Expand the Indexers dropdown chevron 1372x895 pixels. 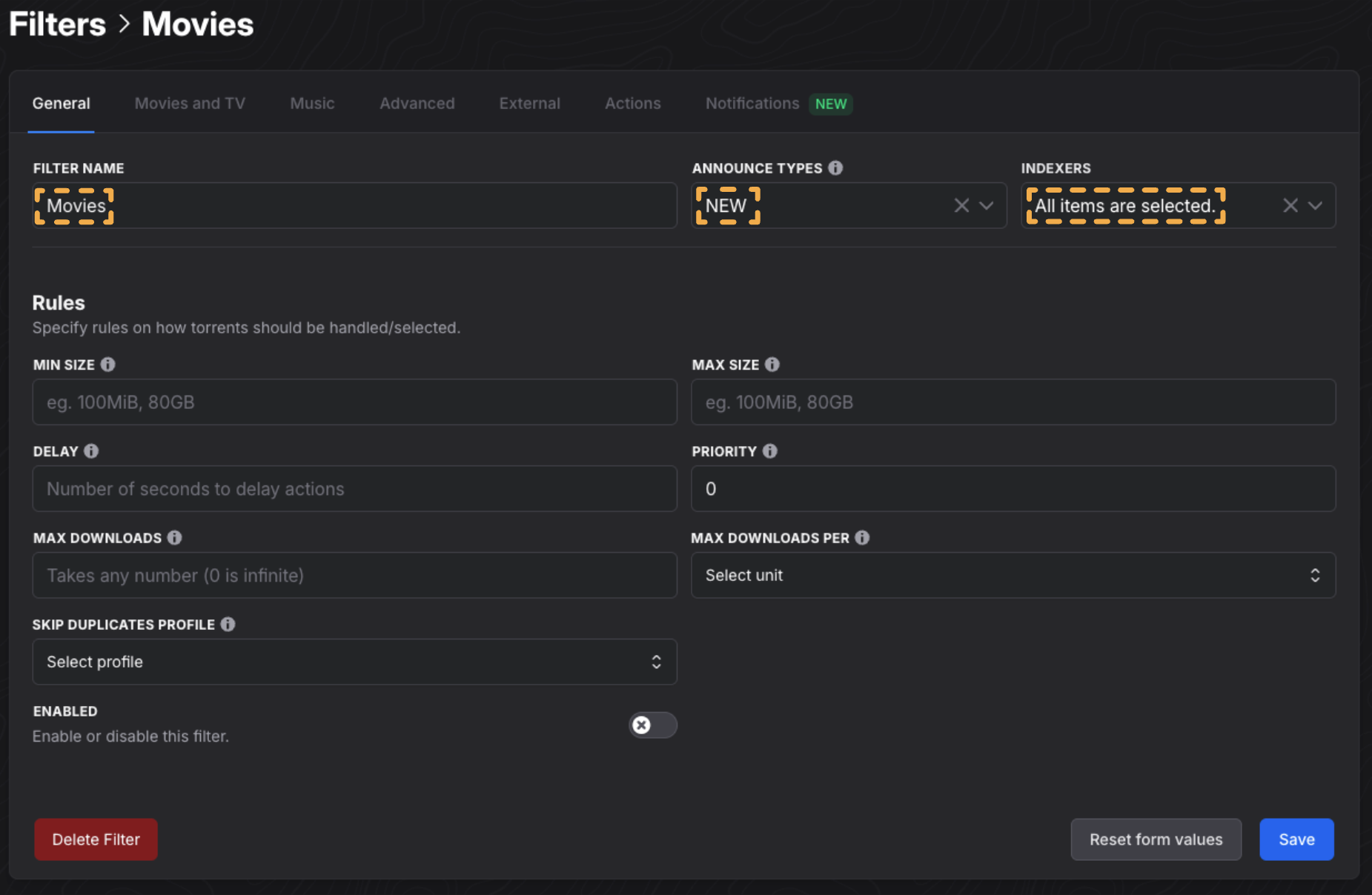1315,206
